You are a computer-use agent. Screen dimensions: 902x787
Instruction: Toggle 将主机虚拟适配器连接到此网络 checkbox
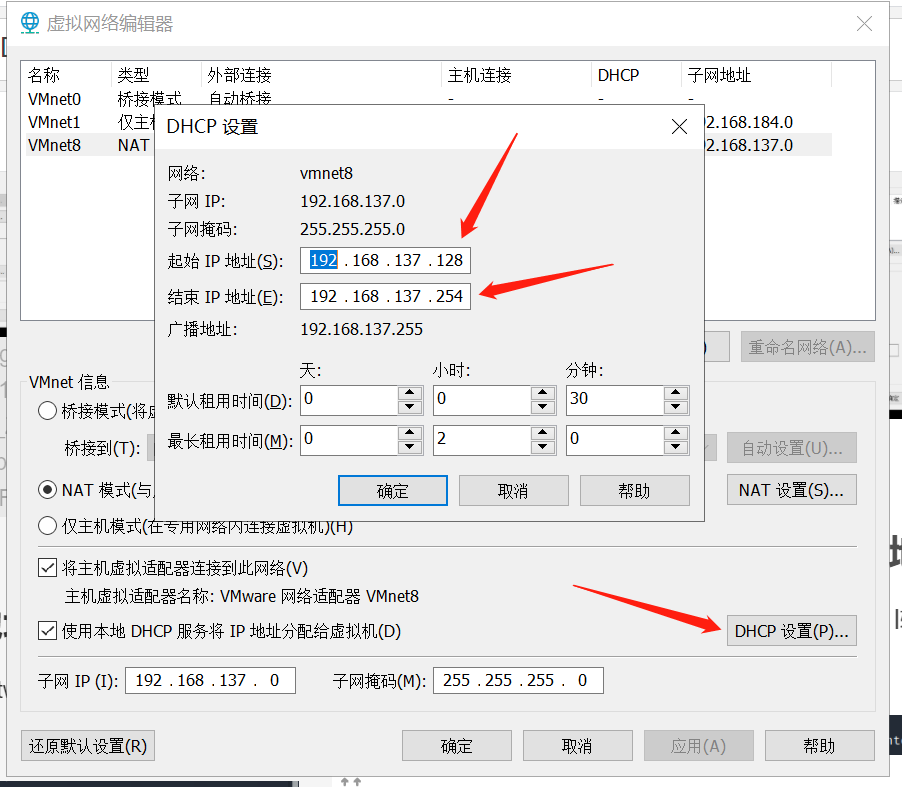(46, 567)
